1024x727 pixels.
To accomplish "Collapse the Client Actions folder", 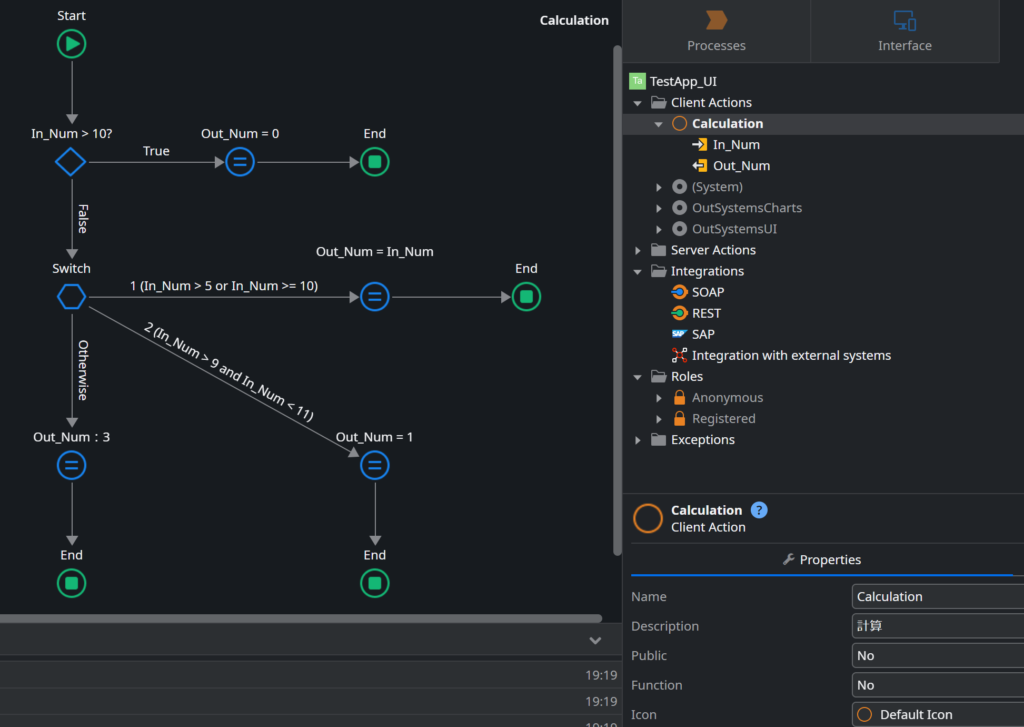I will (638, 103).
